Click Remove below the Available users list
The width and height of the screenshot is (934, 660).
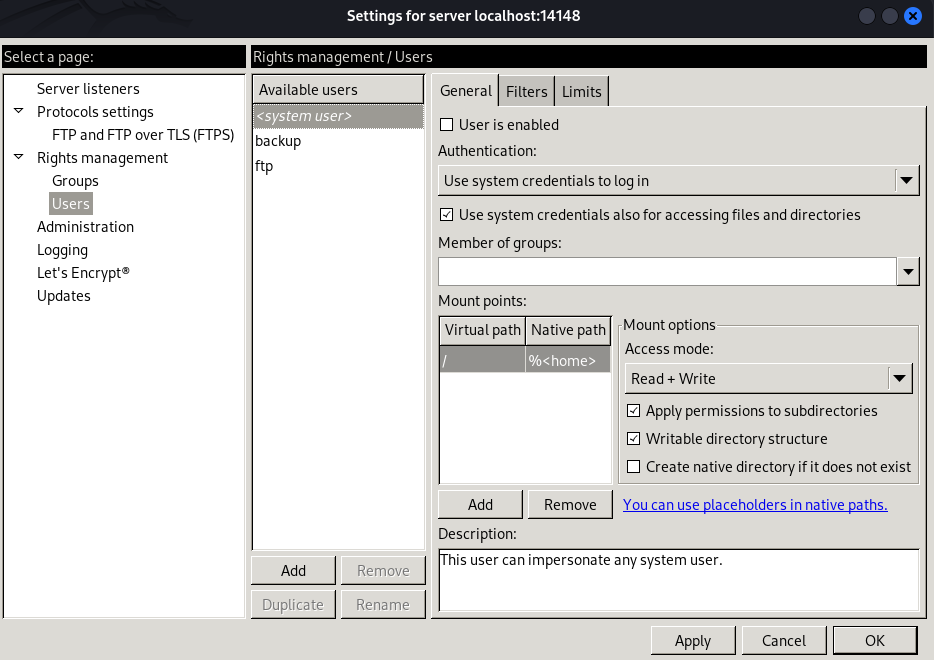pyautogui.click(x=383, y=571)
